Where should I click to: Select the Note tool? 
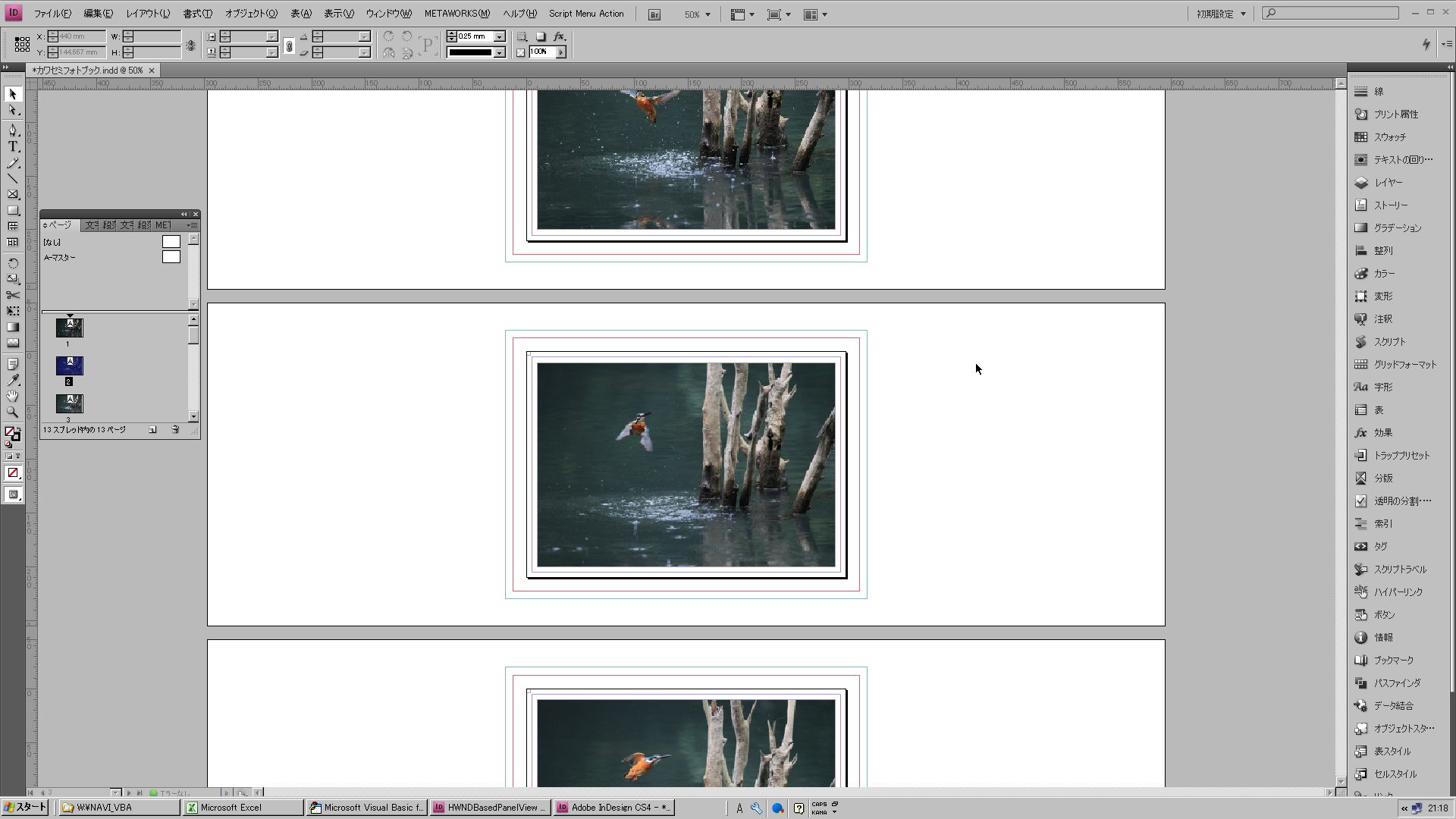pyautogui.click(x=13, y=364)
